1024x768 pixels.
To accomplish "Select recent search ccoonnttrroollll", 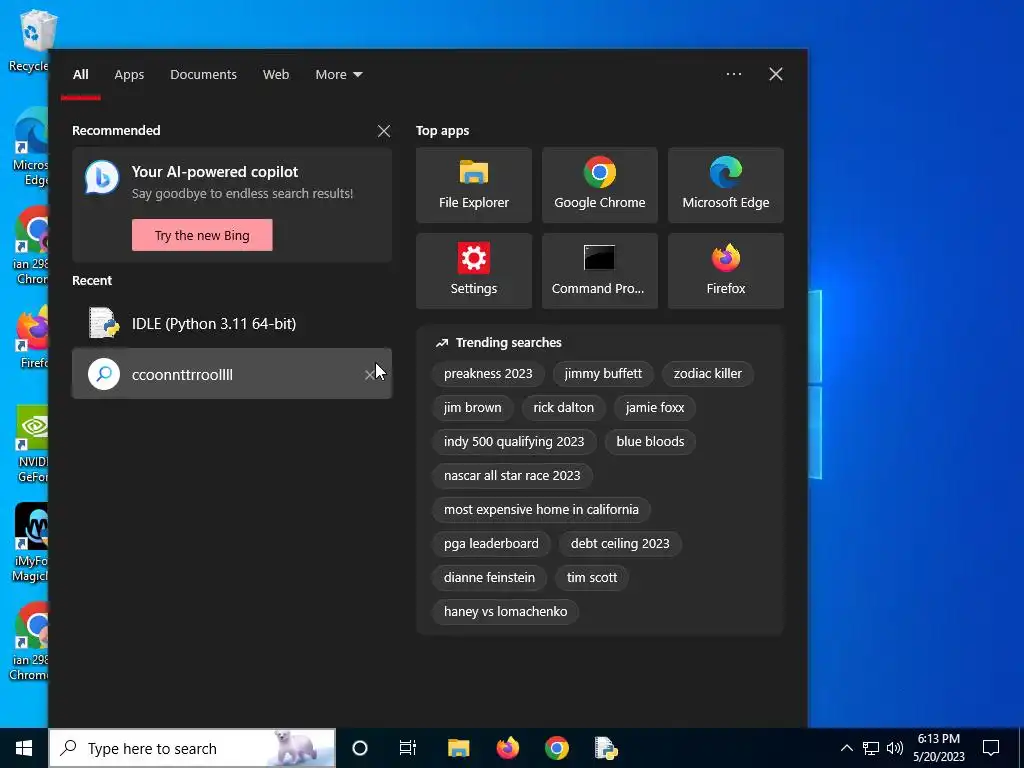I will [232, 374].
